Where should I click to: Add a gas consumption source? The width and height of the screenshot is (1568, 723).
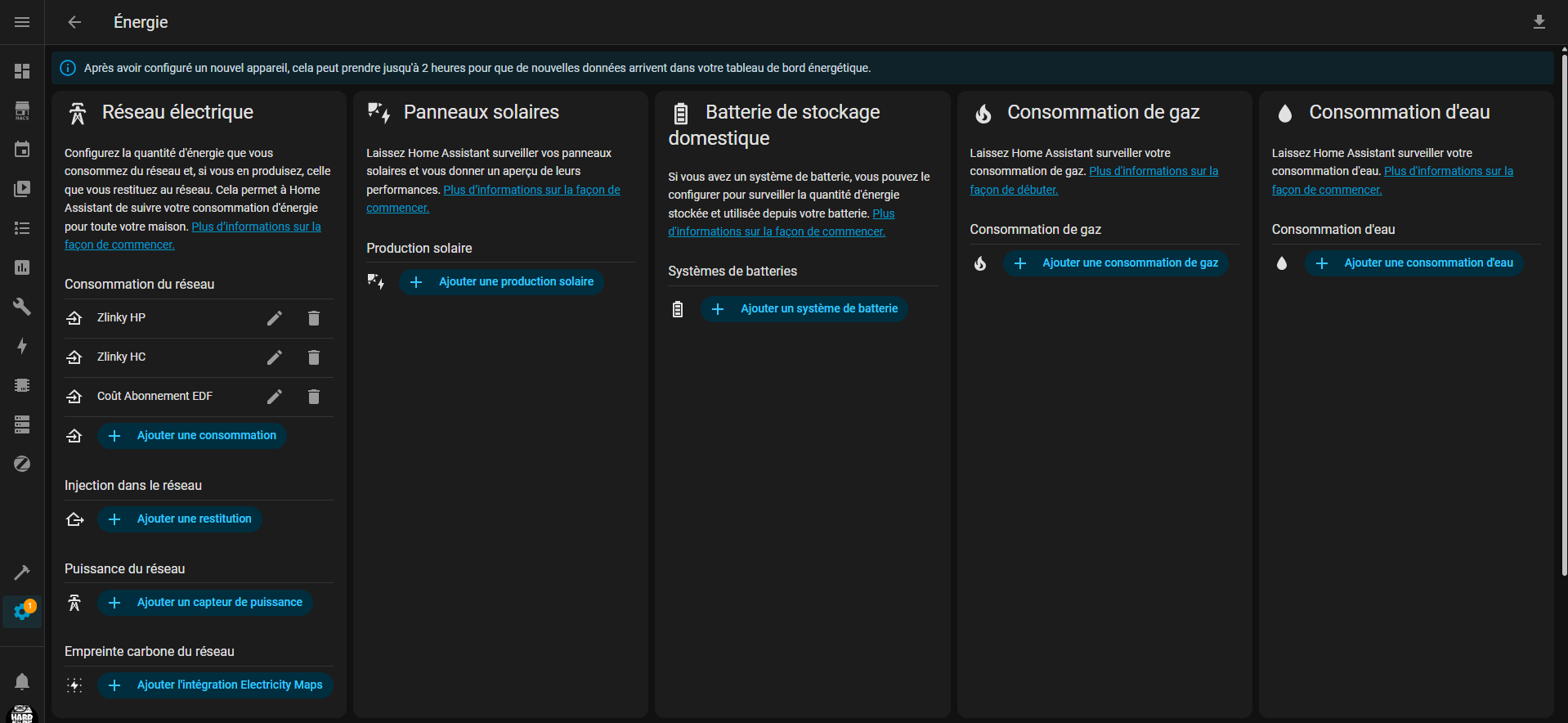(x=1115, y=263)
